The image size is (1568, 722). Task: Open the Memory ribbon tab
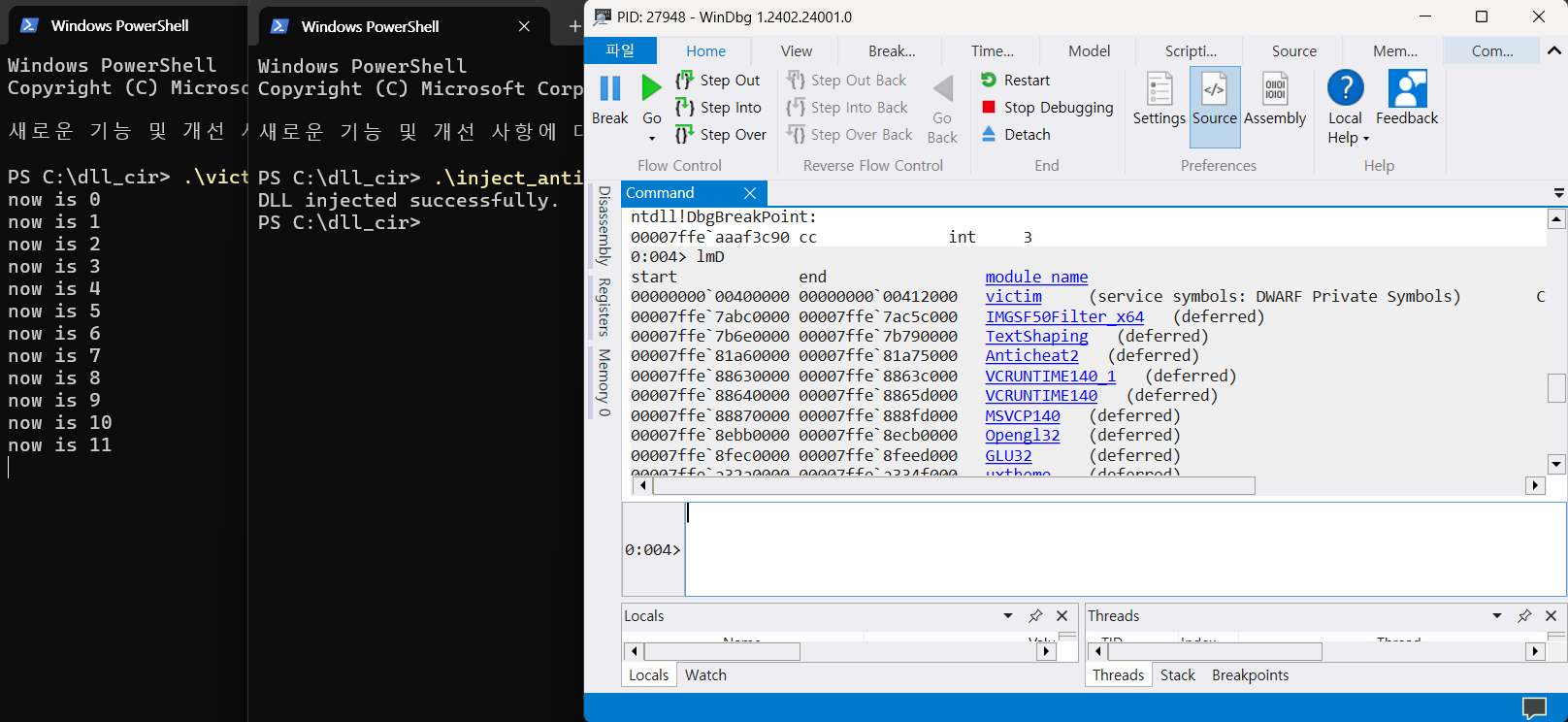pyautogui.click(x=1395, y=51)
